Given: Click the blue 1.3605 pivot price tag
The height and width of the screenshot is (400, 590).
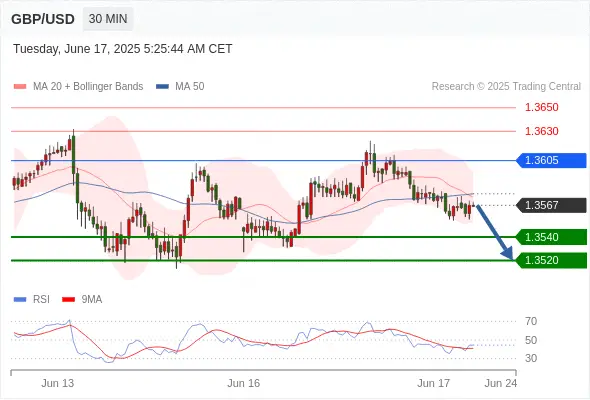Looking at the screenshot, I should pyautogui.click(x=551, y=160).
